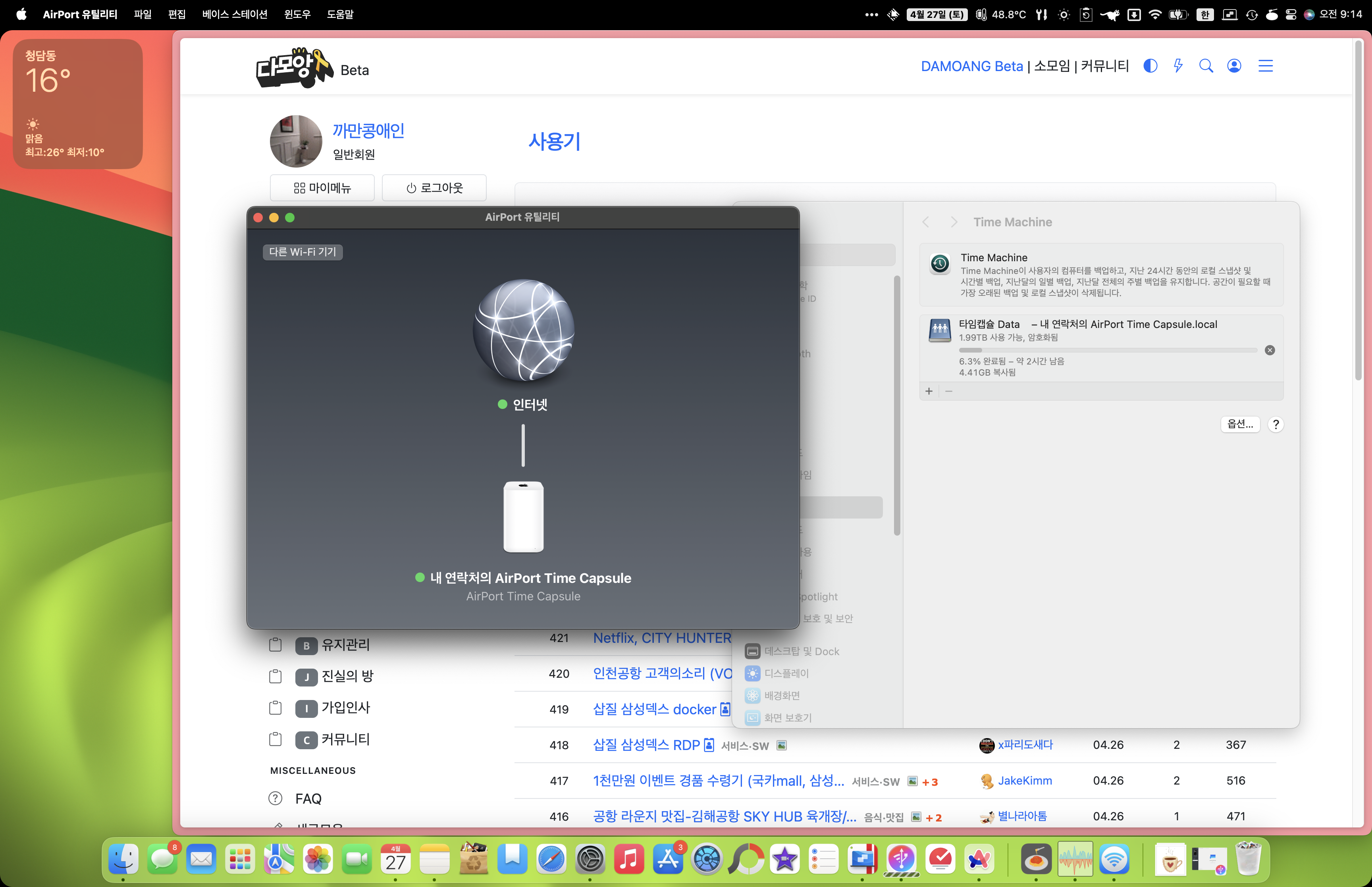Image resolution: width=1372 pixels, height=887 pixels.
Task: Open the 베이스 스테이션 menu
Action: 234,14
